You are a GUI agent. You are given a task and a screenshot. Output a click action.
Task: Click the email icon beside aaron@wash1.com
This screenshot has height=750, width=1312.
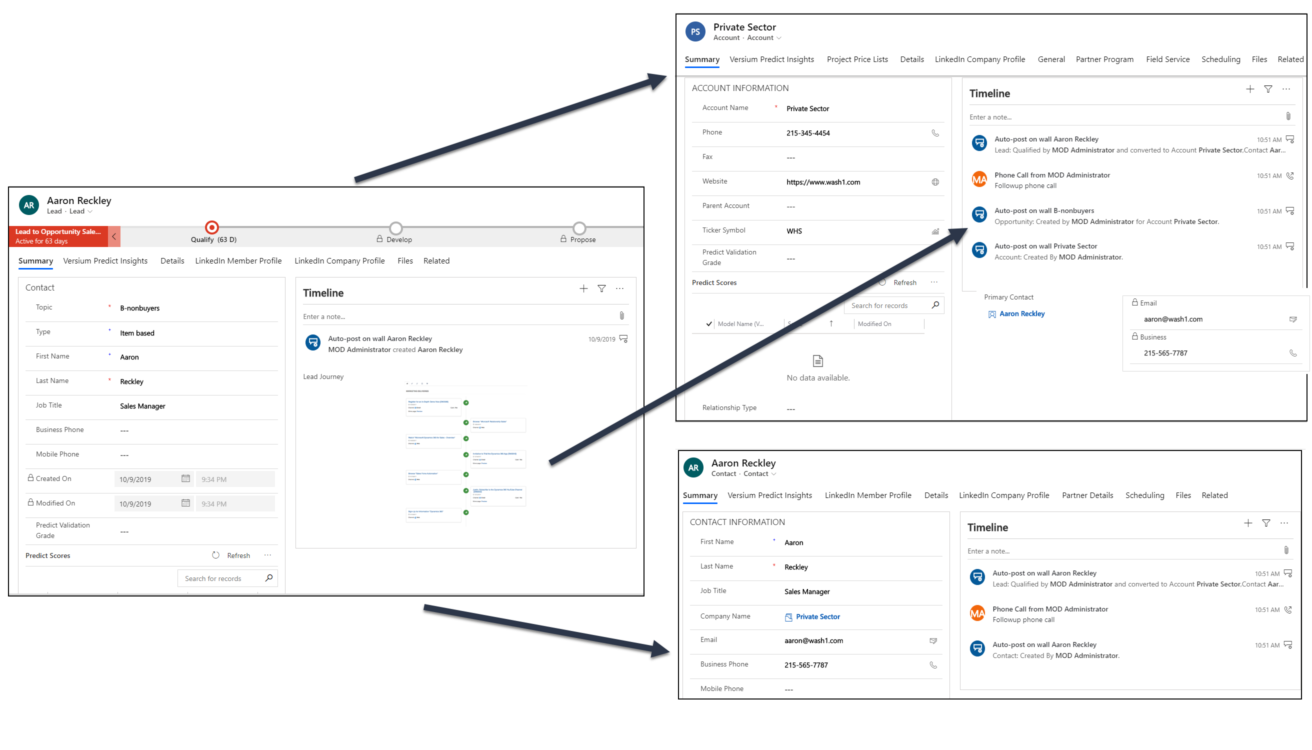point(933,640)
